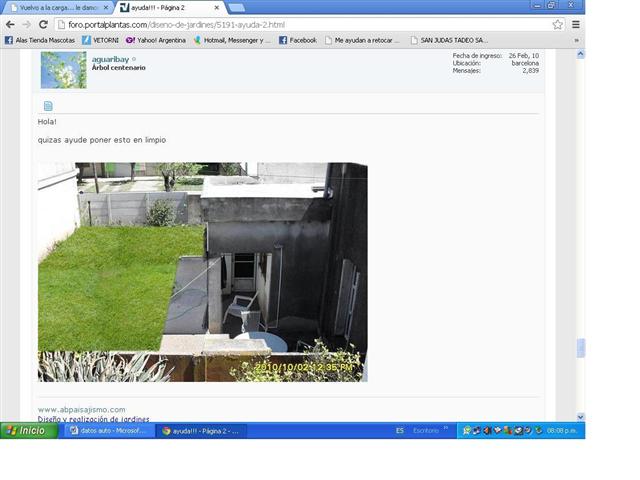
Task: Go forward with the forward arrow
Action: [27, 24]
